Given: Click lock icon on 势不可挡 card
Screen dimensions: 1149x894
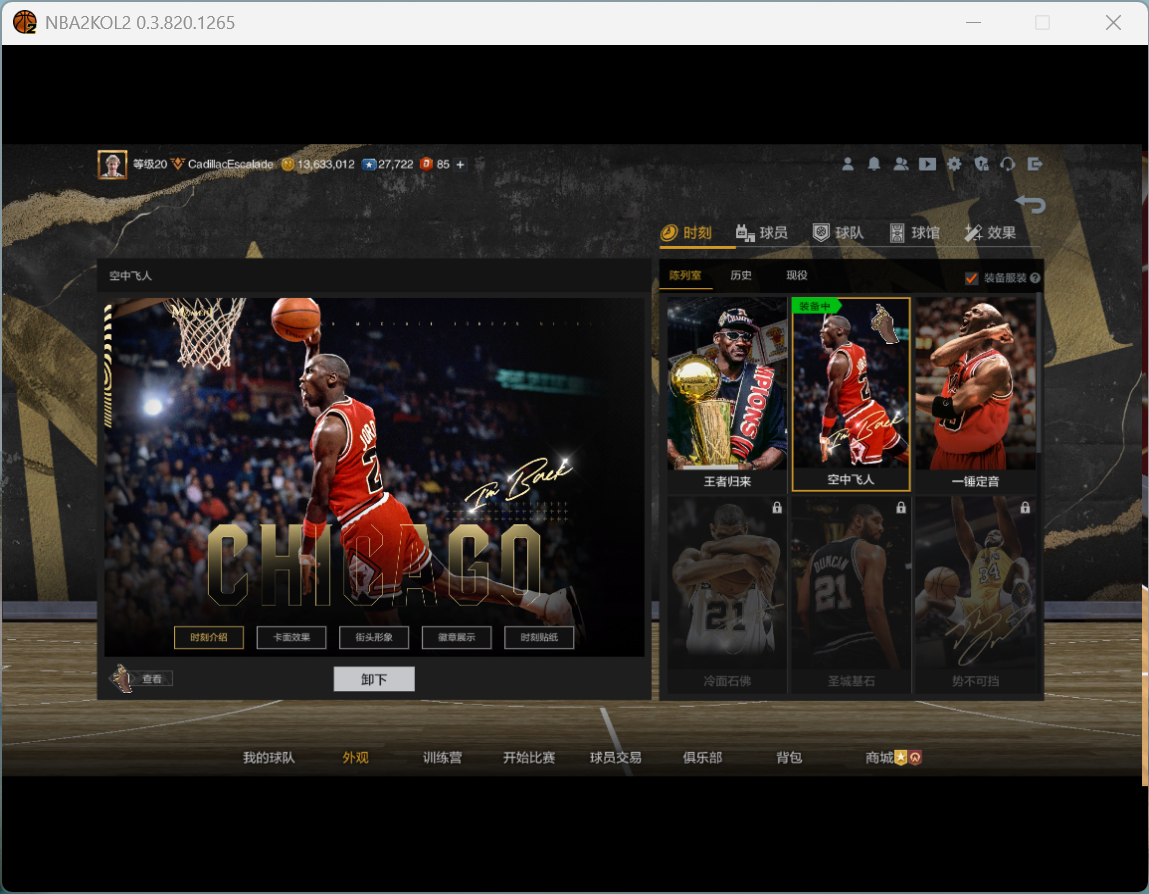Looking at the screenshot, I should tap(1024, 507).
